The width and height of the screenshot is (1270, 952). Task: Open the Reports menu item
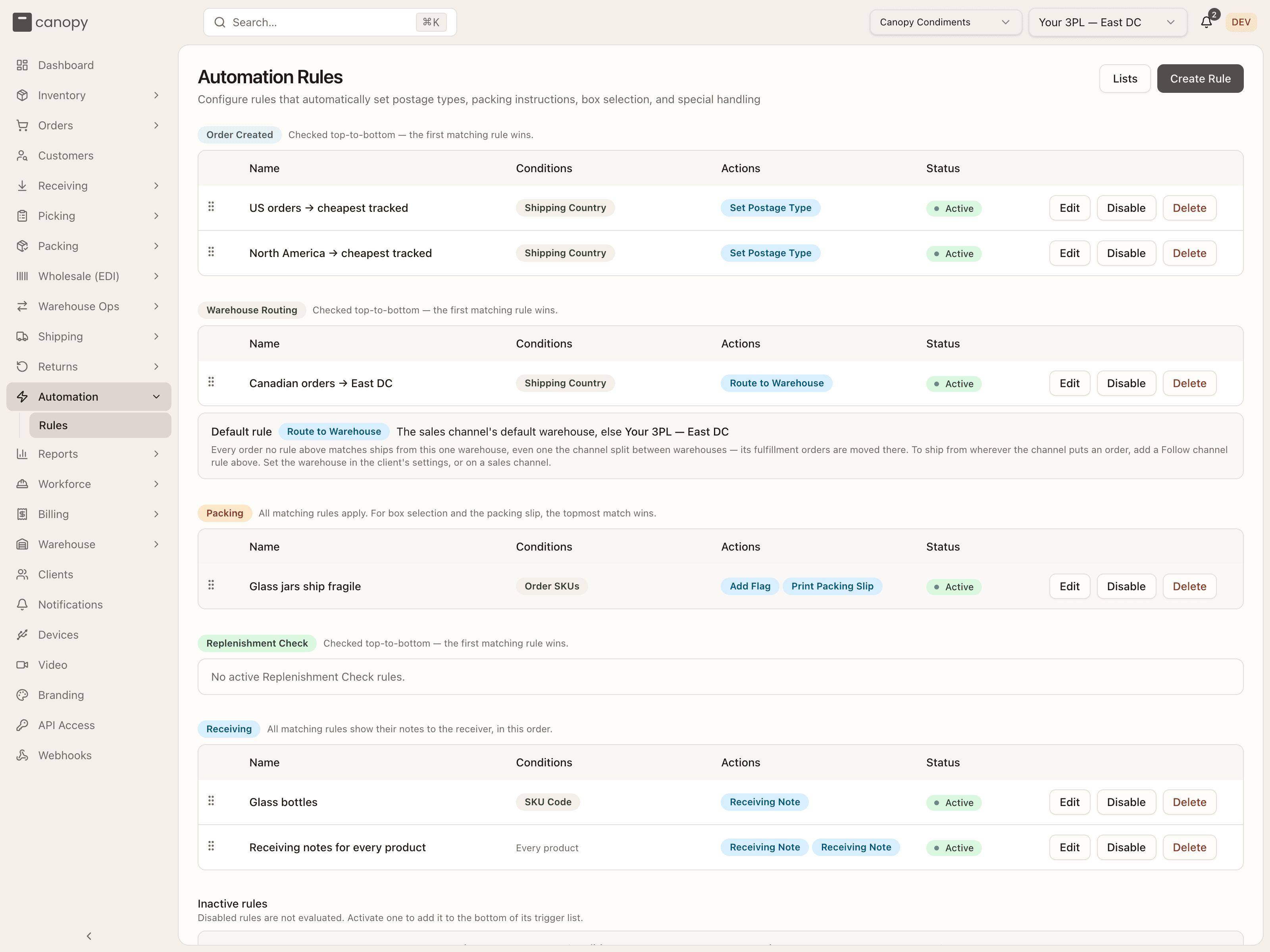89,454
